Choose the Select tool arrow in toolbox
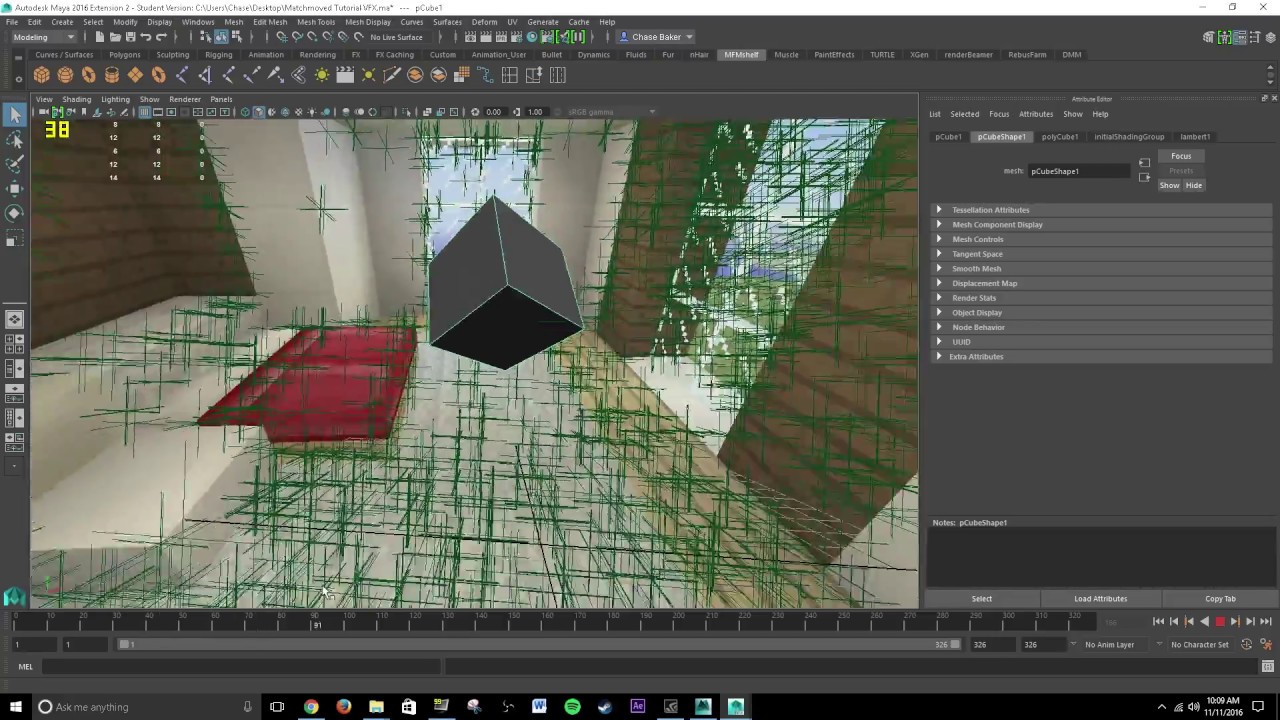The width and height of the screenshot is (1280, 720). (14, 115)
